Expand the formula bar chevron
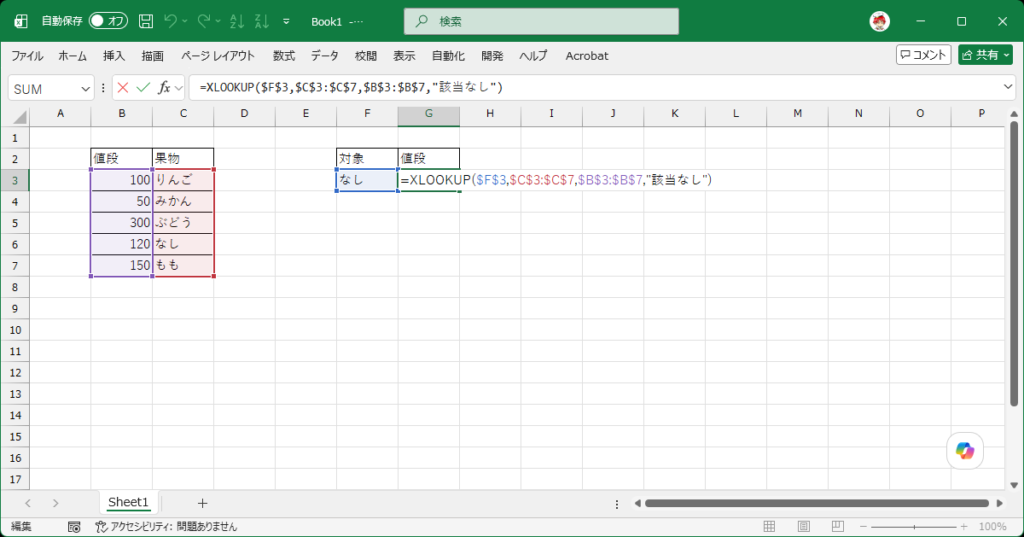This screenshot has height=537, width=1024. click(1008, 87)
